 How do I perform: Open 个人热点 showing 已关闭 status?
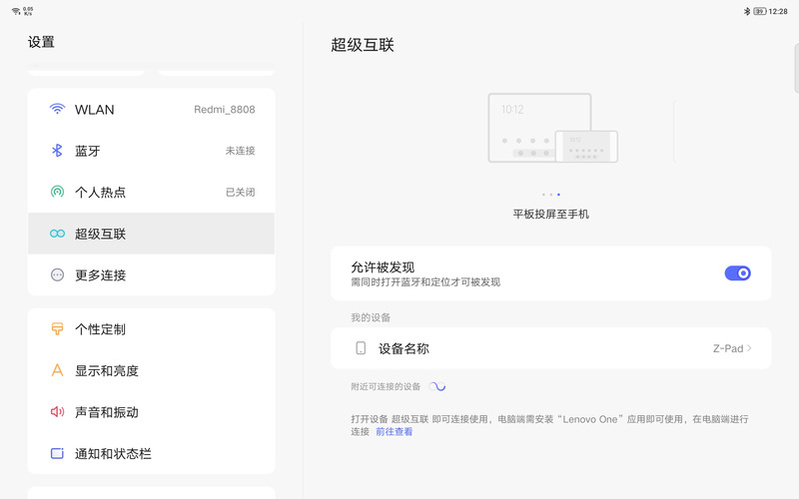[151, 192]
